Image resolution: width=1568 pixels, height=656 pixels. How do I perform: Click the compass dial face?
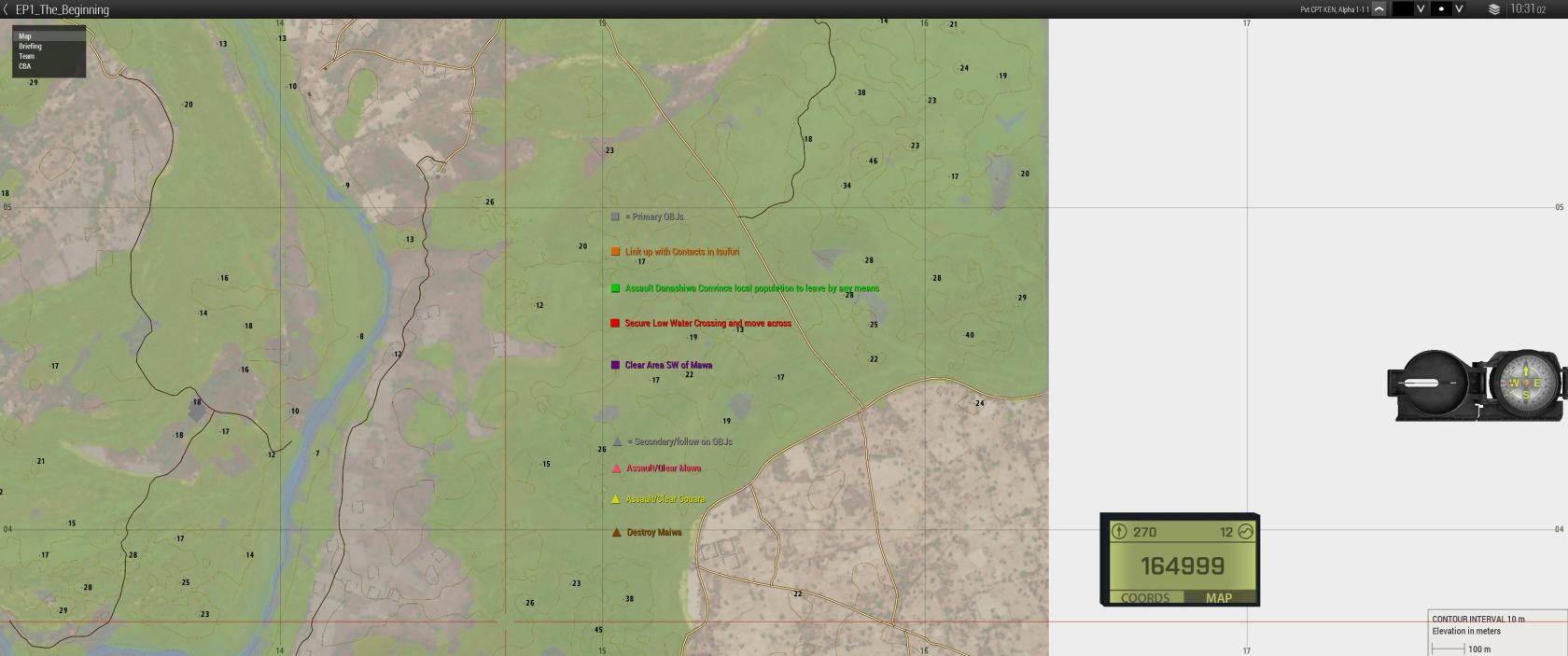coord(1525,383)
